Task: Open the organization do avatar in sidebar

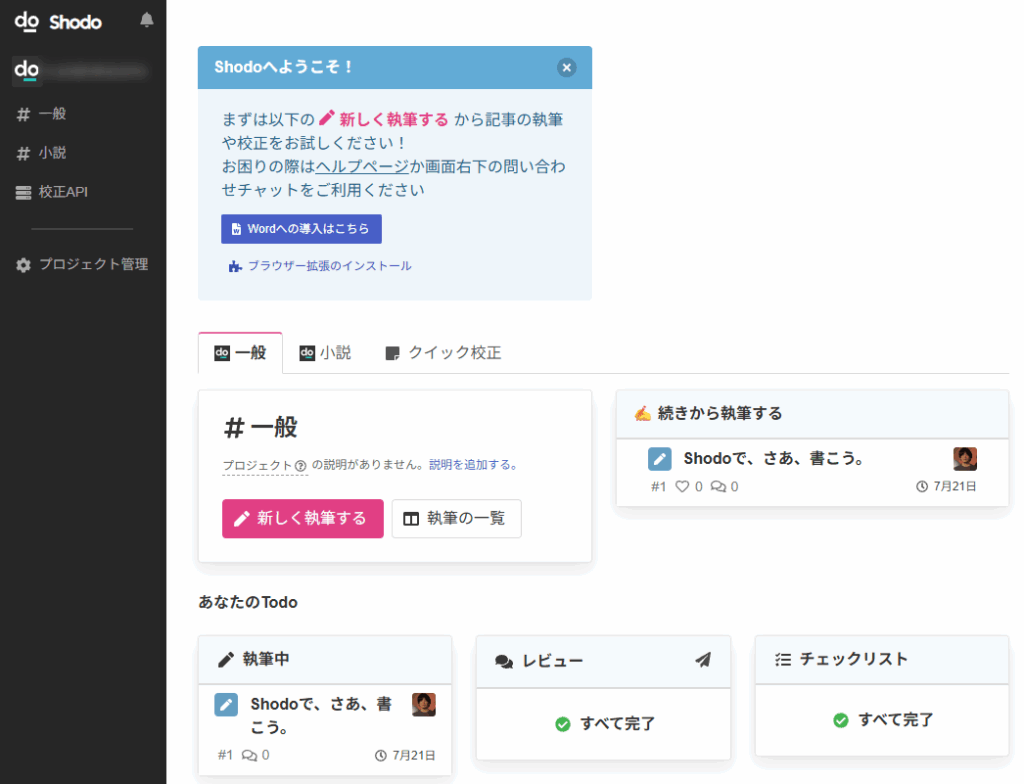Action: 27,70
